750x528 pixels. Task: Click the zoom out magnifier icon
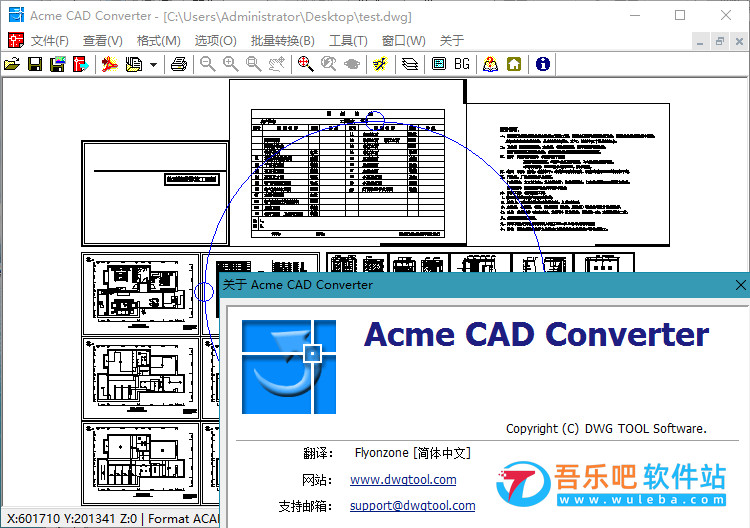pyautogui.click(x=207, y=64)
